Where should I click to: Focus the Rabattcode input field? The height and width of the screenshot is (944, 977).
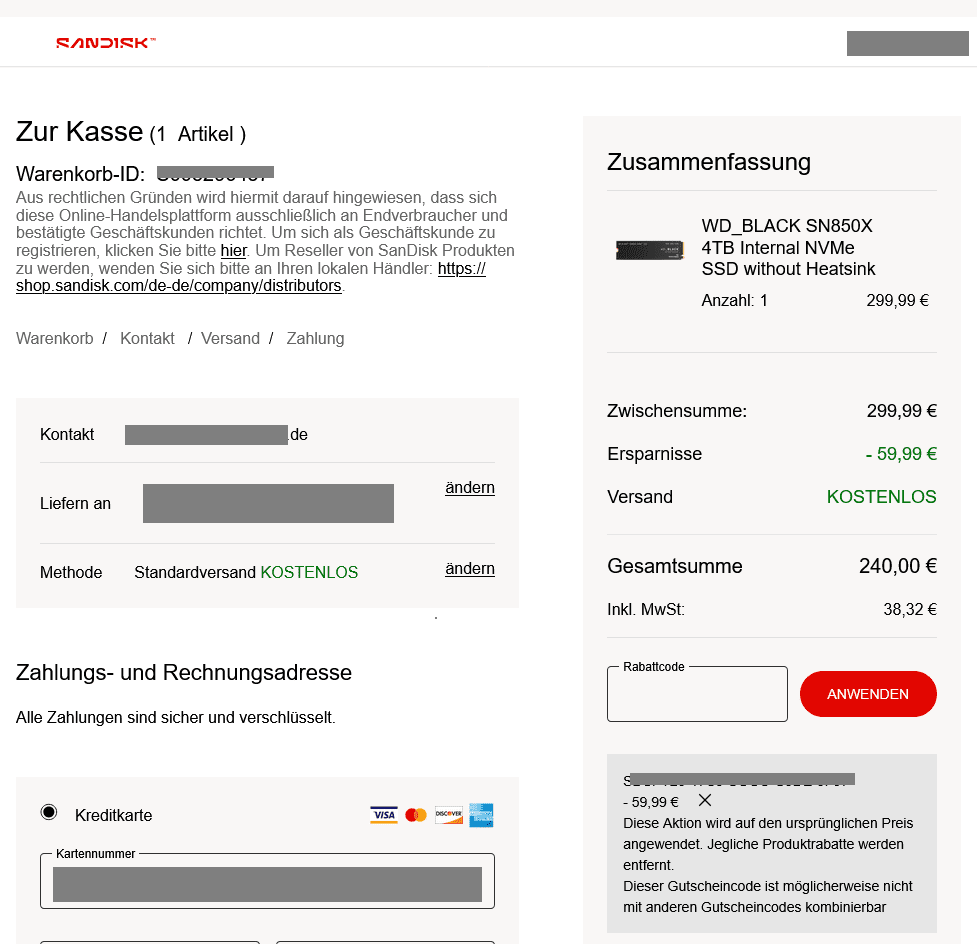point(697,694)
